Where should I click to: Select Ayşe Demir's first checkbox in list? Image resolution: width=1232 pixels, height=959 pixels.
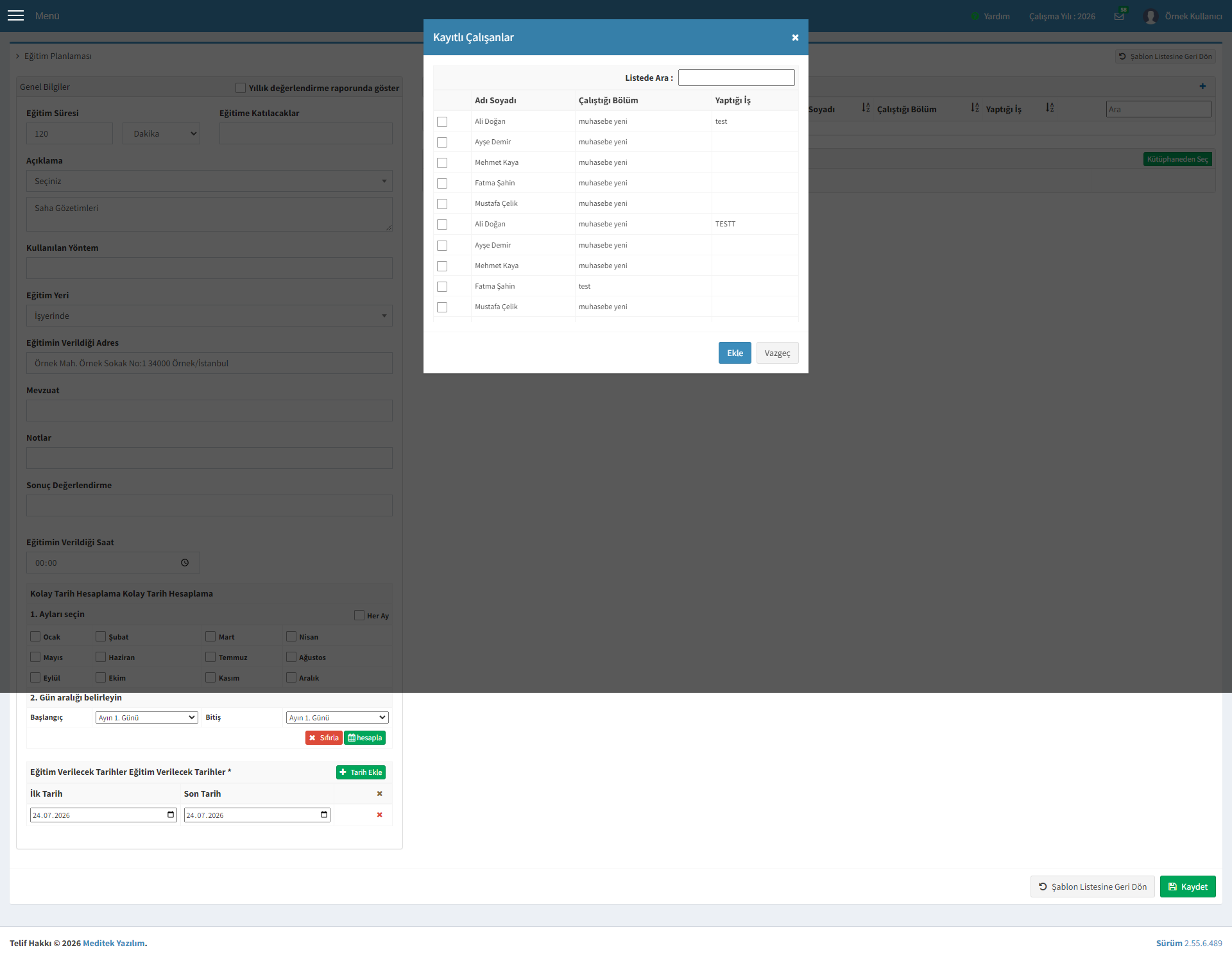[x=442, y=142]
